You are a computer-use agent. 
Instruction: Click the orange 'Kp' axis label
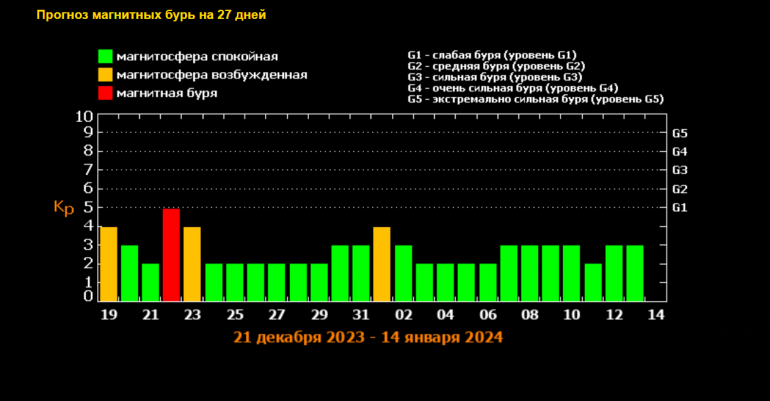63,208
